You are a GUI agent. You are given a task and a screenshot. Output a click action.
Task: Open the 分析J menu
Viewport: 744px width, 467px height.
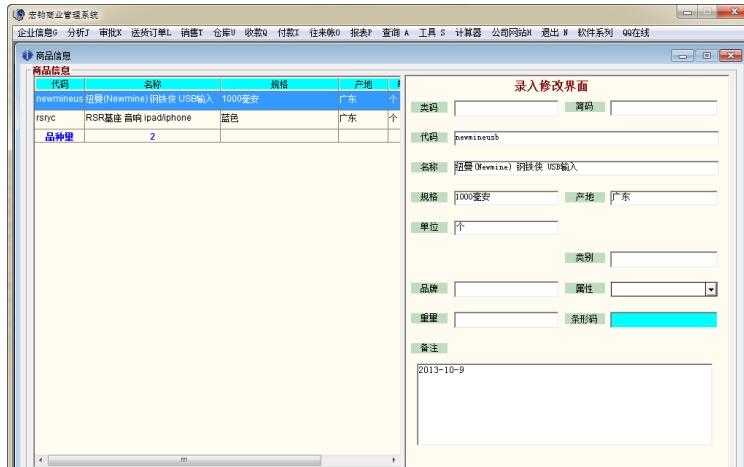(x=78, y=33)
